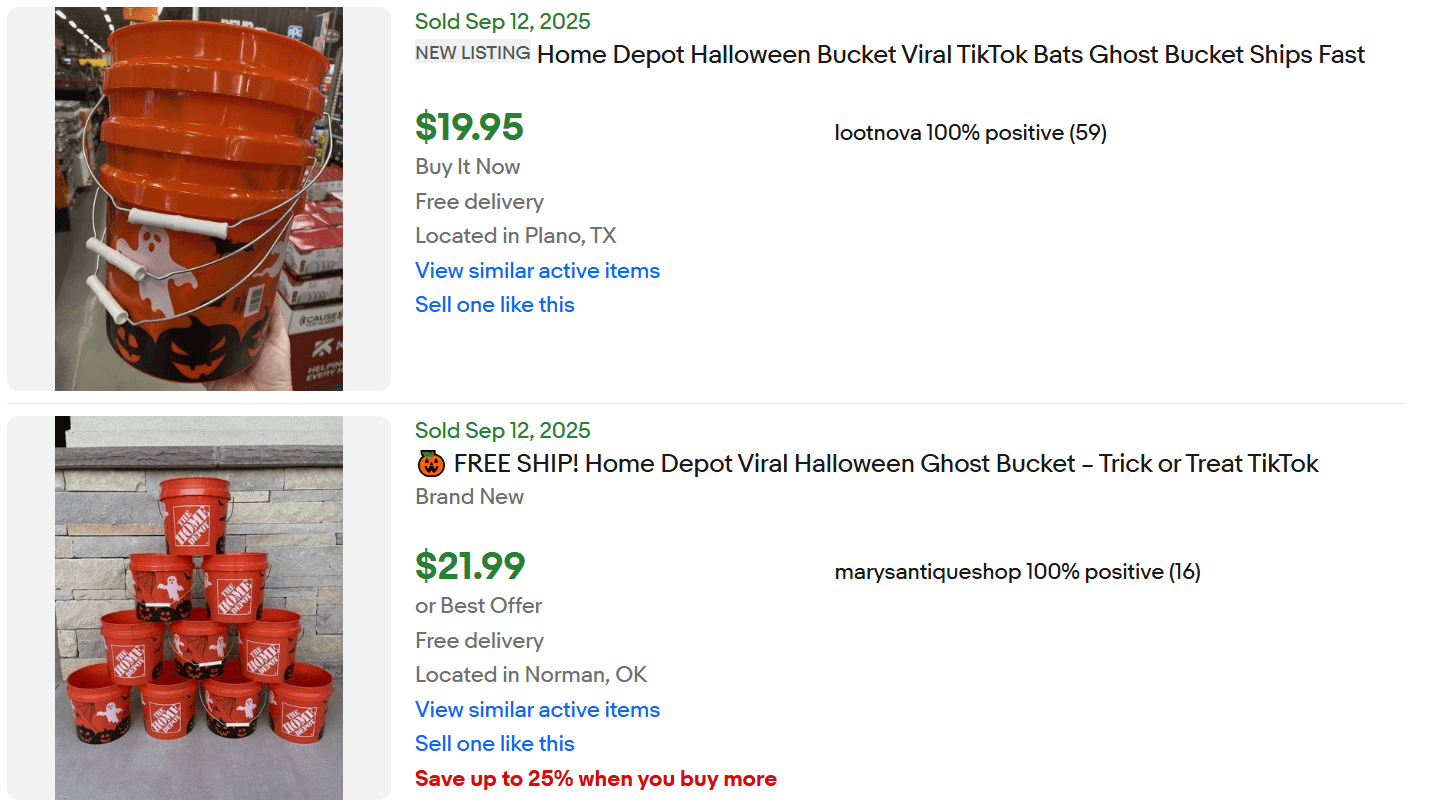1440x810 pixels.
Task: Click View similar active items for the $21.99 listing
Action: [537, 709]
